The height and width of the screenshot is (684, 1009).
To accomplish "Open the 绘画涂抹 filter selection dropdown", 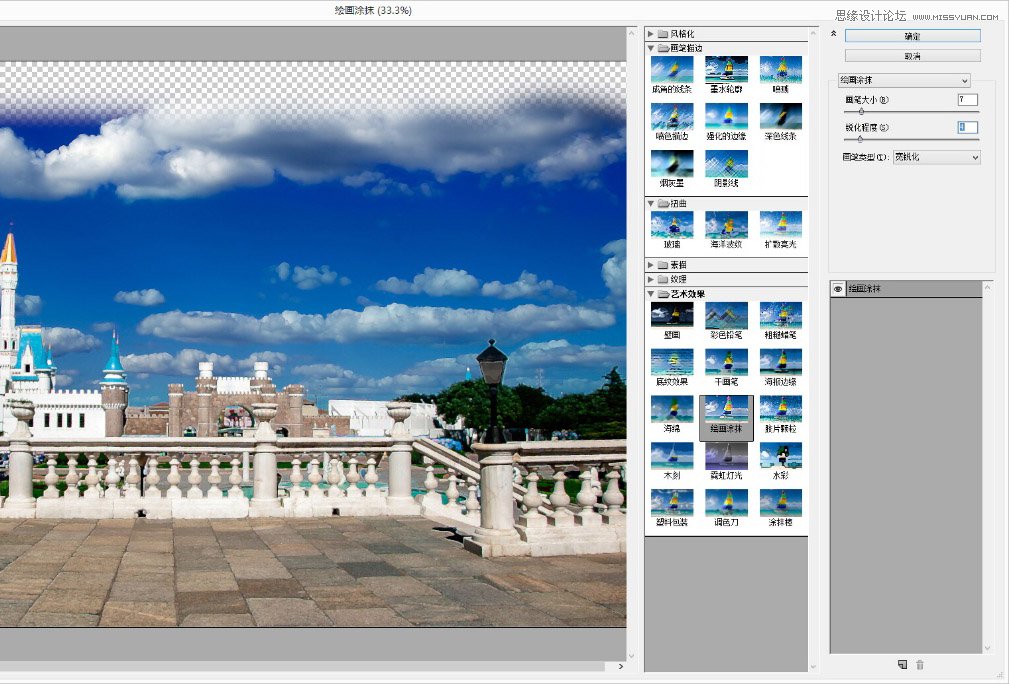I will 904,80.
